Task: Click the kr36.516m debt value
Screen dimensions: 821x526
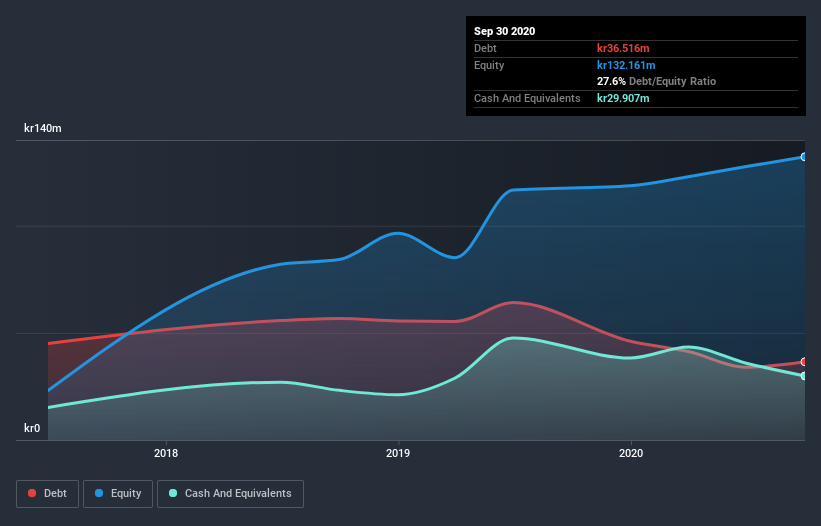Action: click(x=623, y=48)
